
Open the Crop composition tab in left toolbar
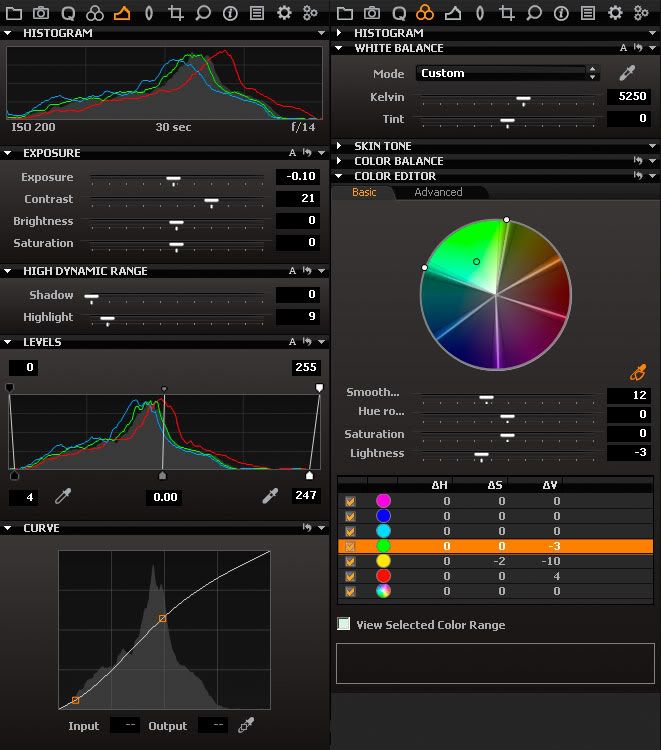tap(176, 13)
